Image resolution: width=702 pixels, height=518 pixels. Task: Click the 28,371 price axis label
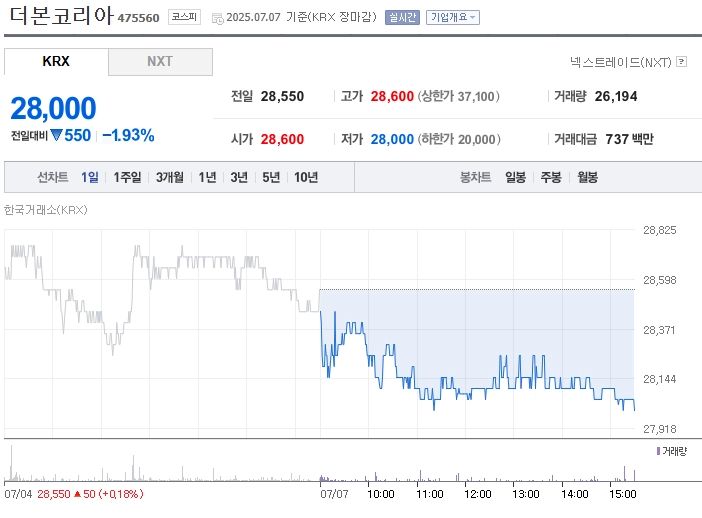coord(659,330)
